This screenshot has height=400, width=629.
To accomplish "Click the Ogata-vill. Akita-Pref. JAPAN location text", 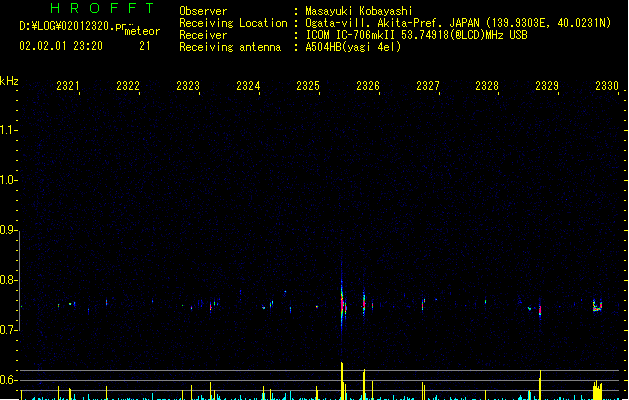I will [x=458, y=23].
